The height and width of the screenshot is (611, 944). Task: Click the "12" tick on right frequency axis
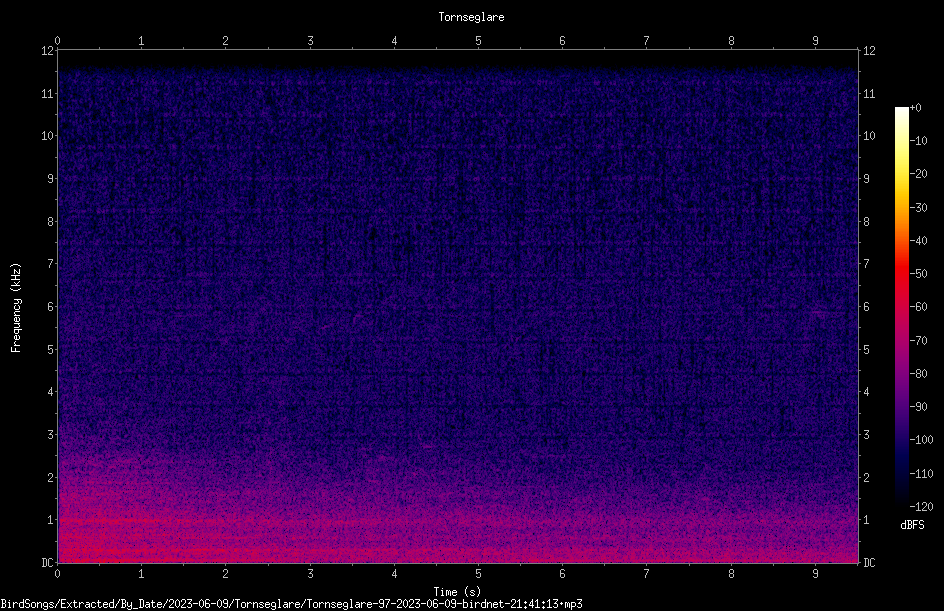(869, 51)
